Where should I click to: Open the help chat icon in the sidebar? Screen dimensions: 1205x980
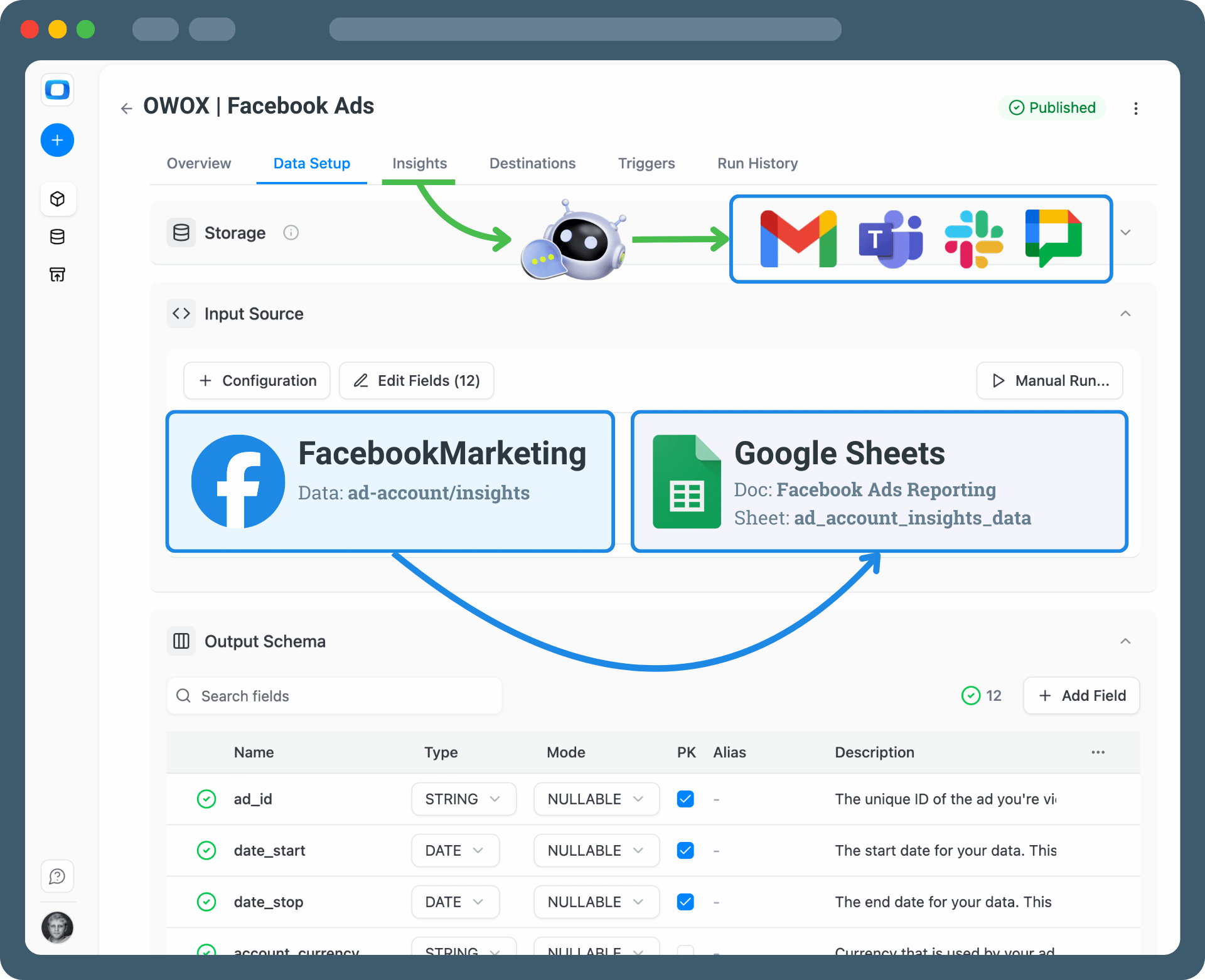[x=57, y=876]
